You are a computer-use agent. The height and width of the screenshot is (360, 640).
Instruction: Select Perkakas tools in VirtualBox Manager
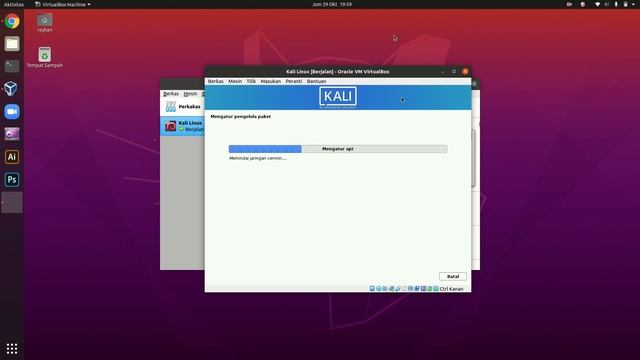coord(182,107)
